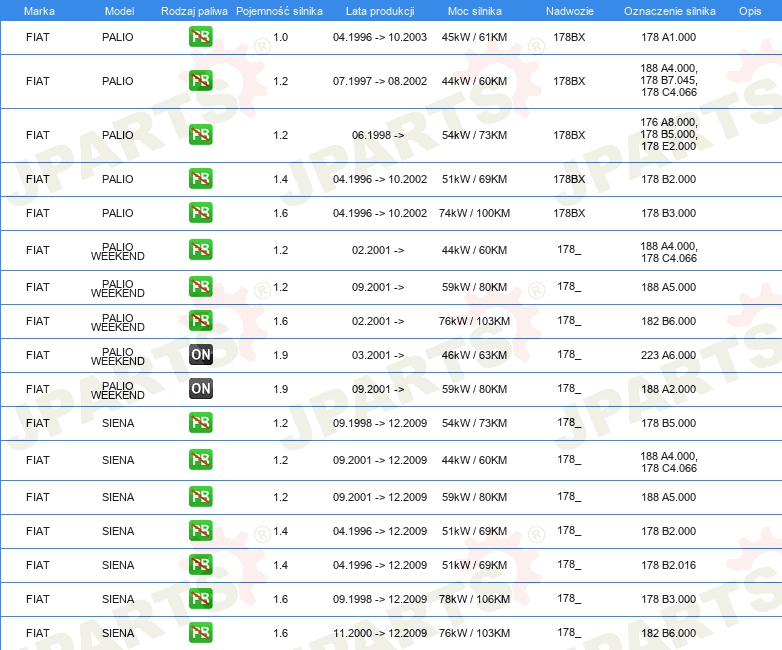Image resolution: width=782 pixels, height=650 pixels.
Task: Click dates 09.1998 -> 12.2009 in Siena 1.2 row
Action: point(380,423)
